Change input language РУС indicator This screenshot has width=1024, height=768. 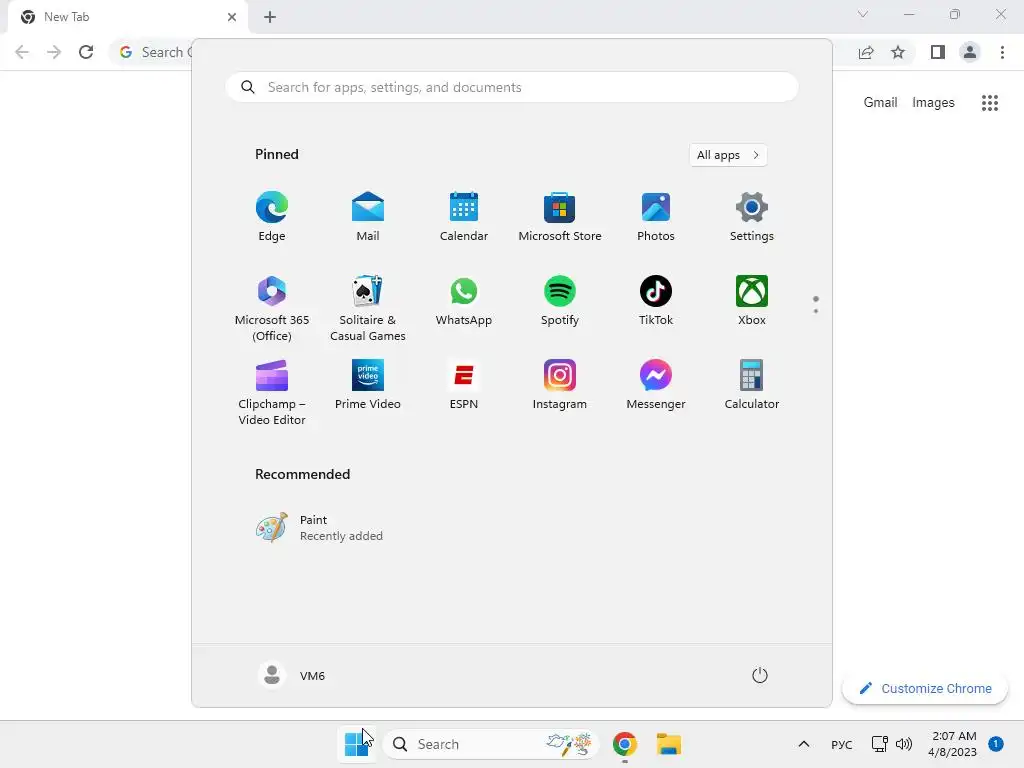click(842, 744)
